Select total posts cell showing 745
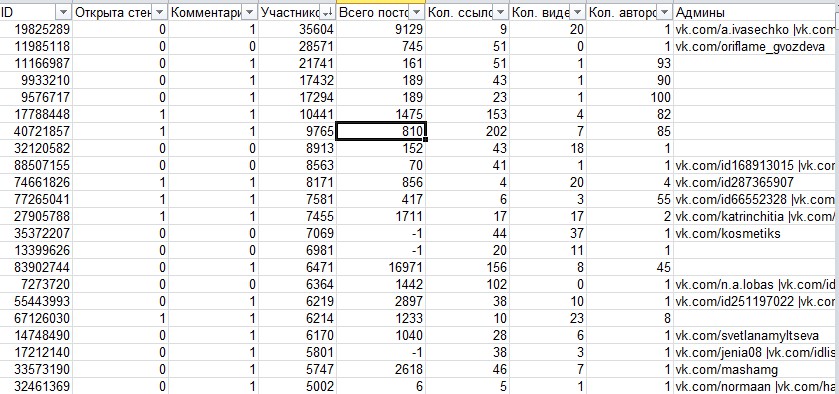 coord(381,47)
